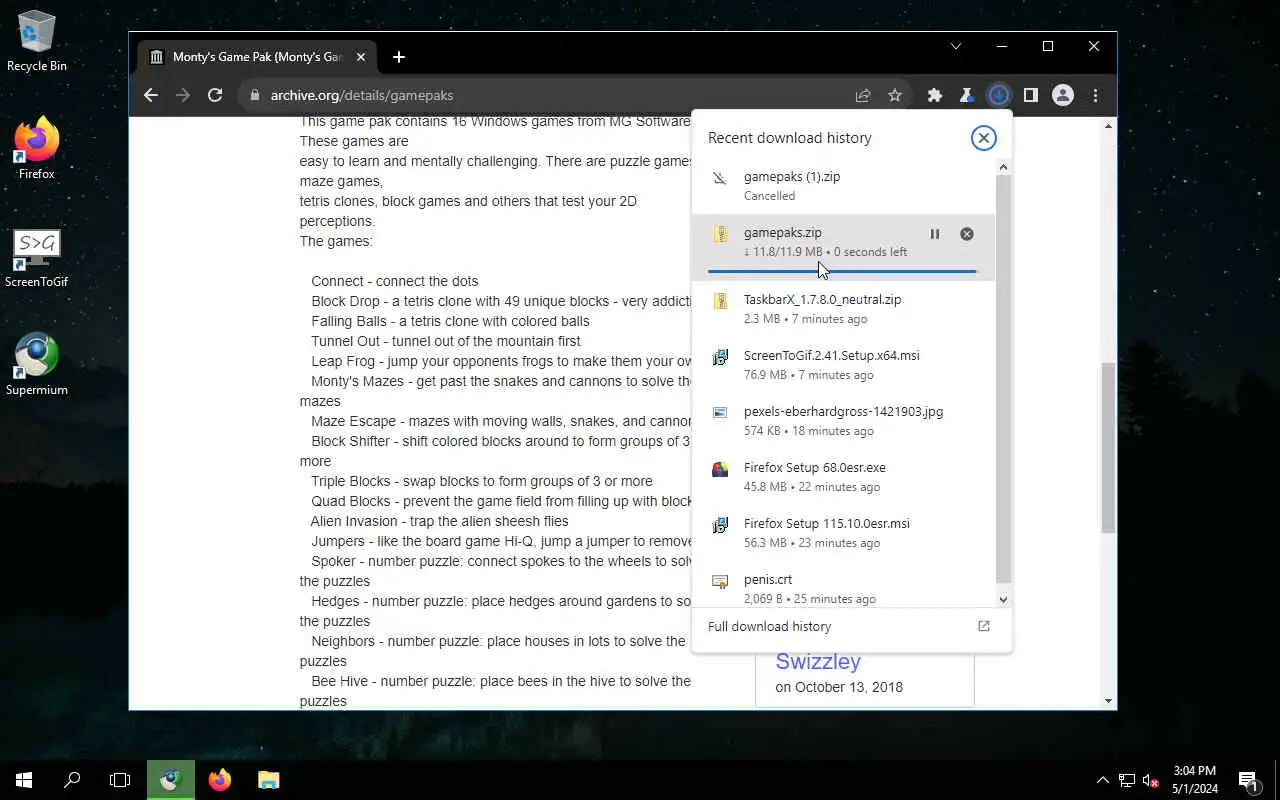Open the Windows Start menu
Image resolution: width=1280 pixels, height=800 pixels.
pyautogui.click(x=24, y=780)
